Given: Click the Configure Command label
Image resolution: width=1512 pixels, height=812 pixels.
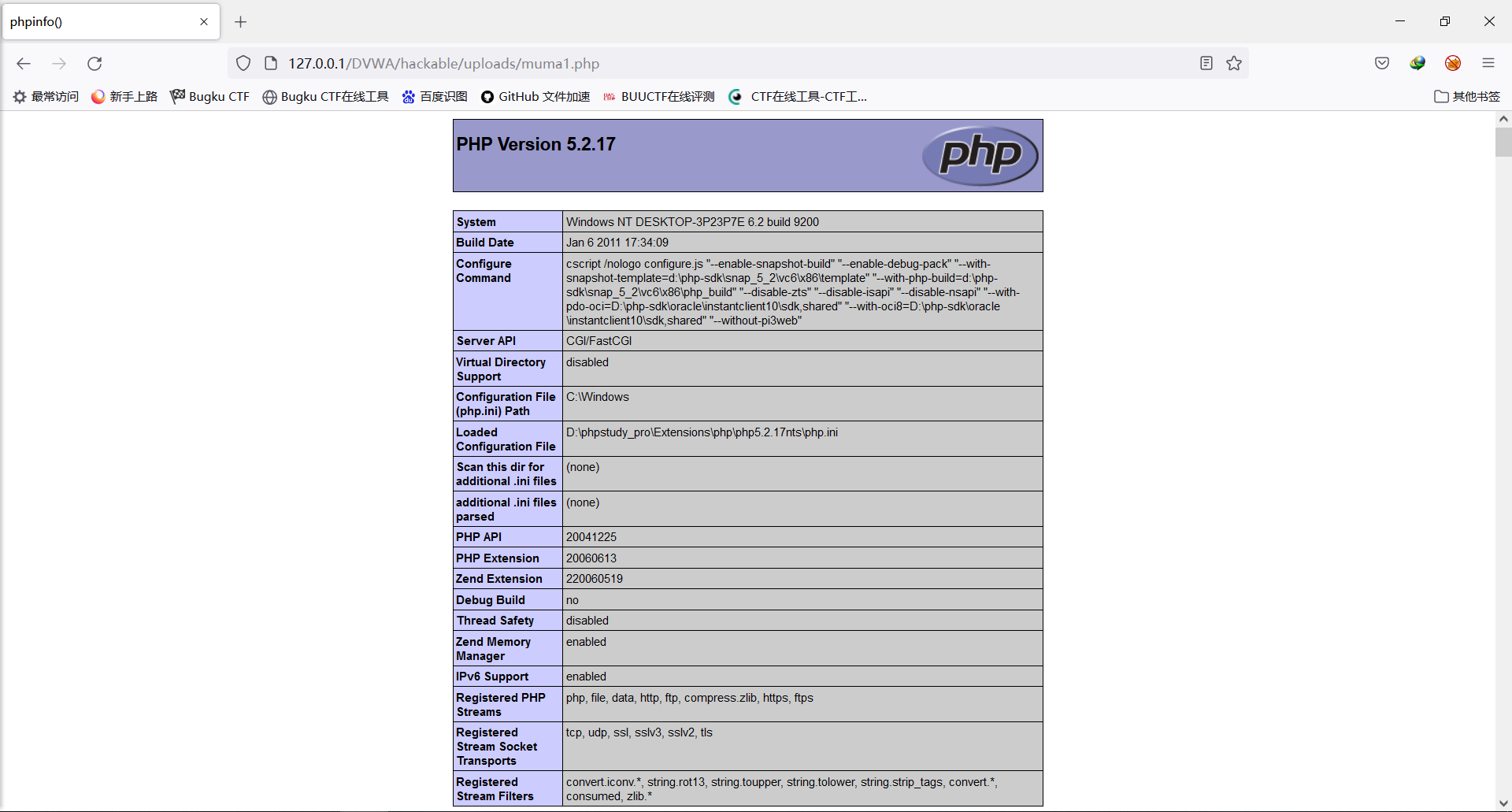Looking at the screenshot, I should tap(484, 271).
